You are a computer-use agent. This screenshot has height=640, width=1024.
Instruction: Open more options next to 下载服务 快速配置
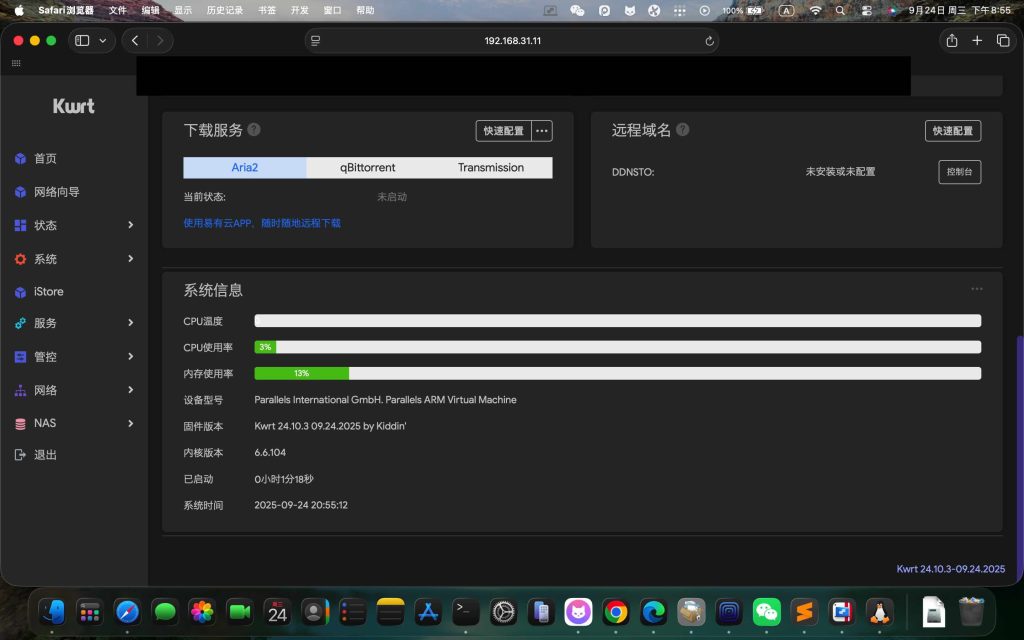tap(542, 131)
